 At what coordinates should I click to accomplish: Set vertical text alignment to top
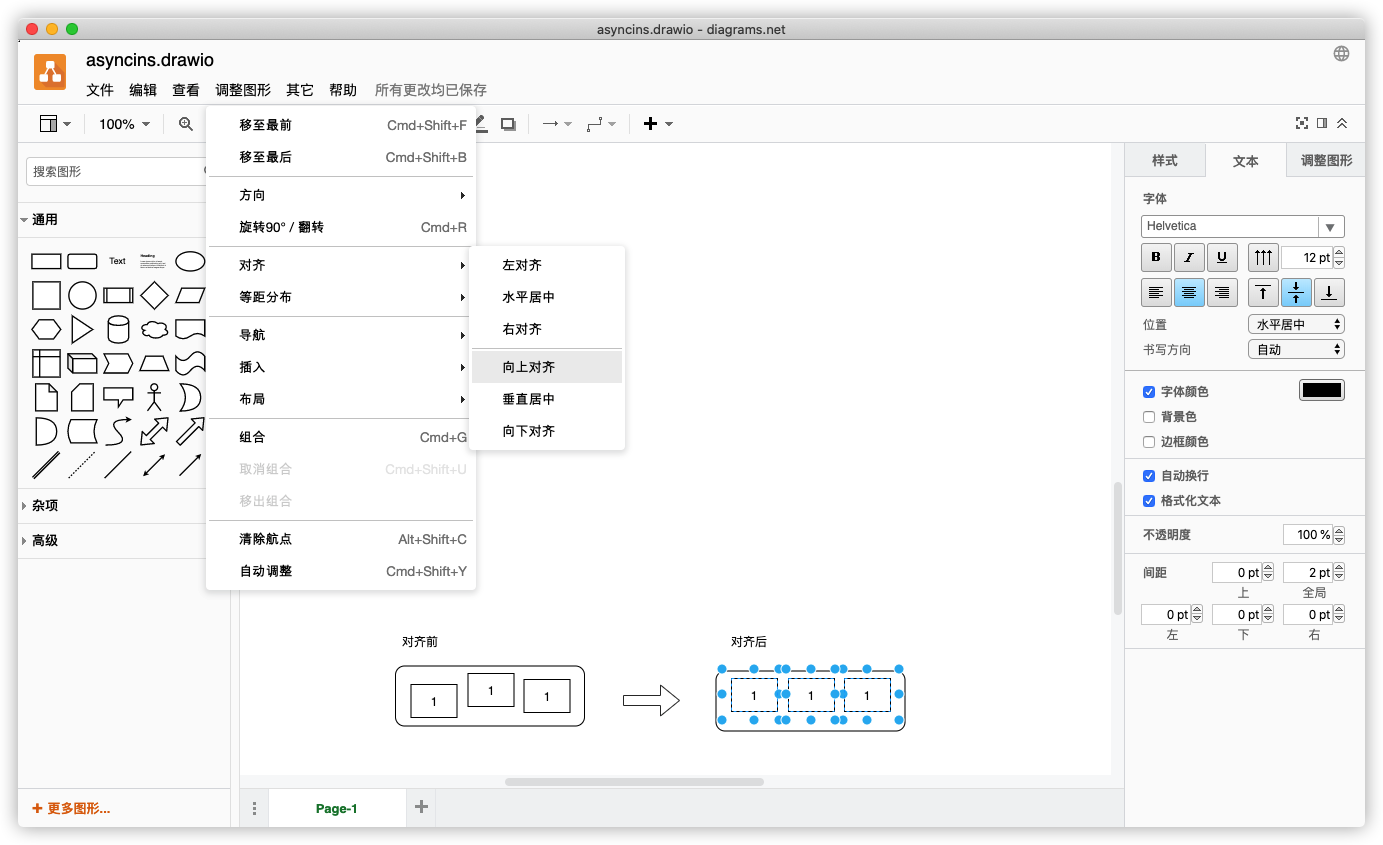click(1263, 293)
